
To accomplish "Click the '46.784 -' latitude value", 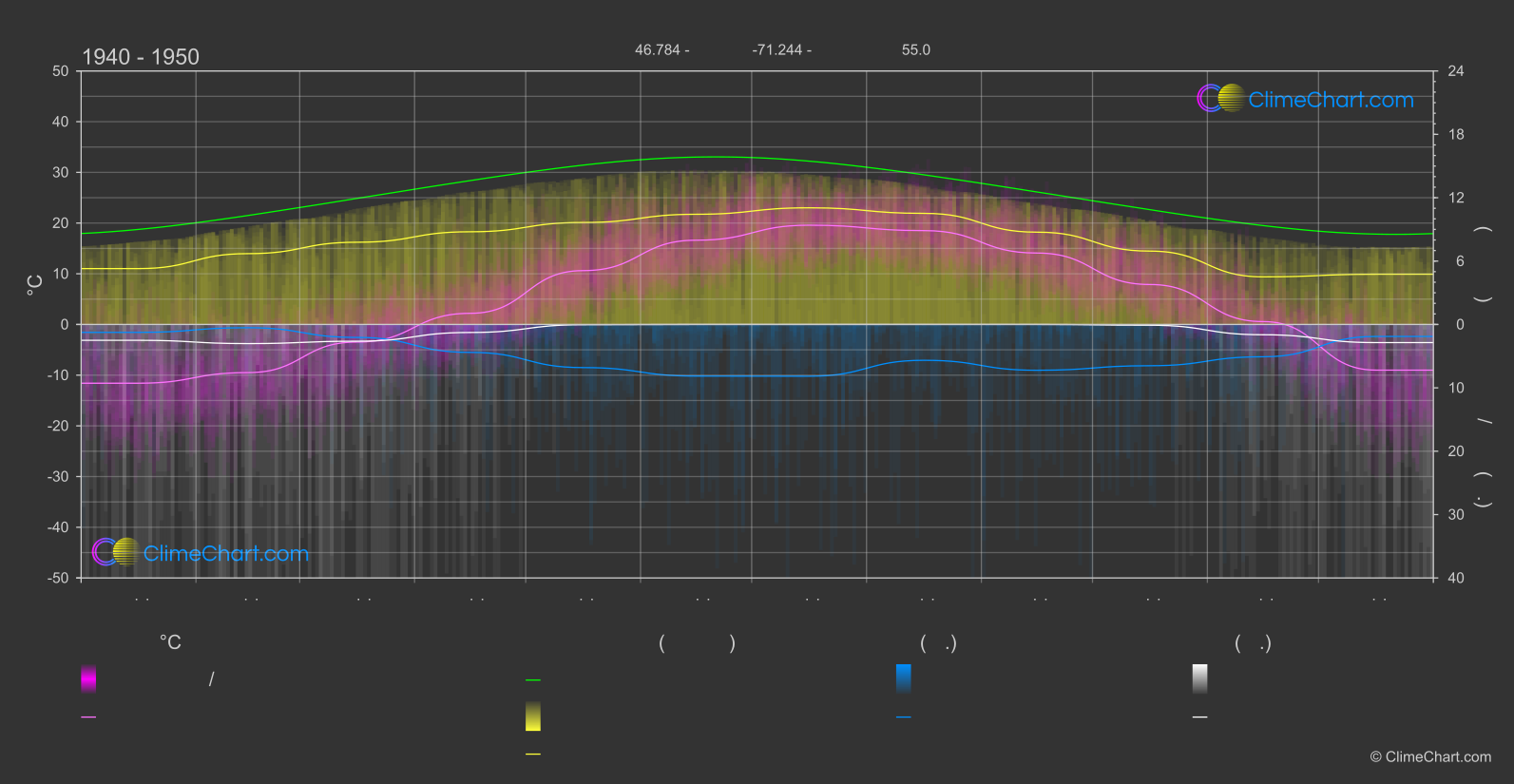I will coord(662,50).
